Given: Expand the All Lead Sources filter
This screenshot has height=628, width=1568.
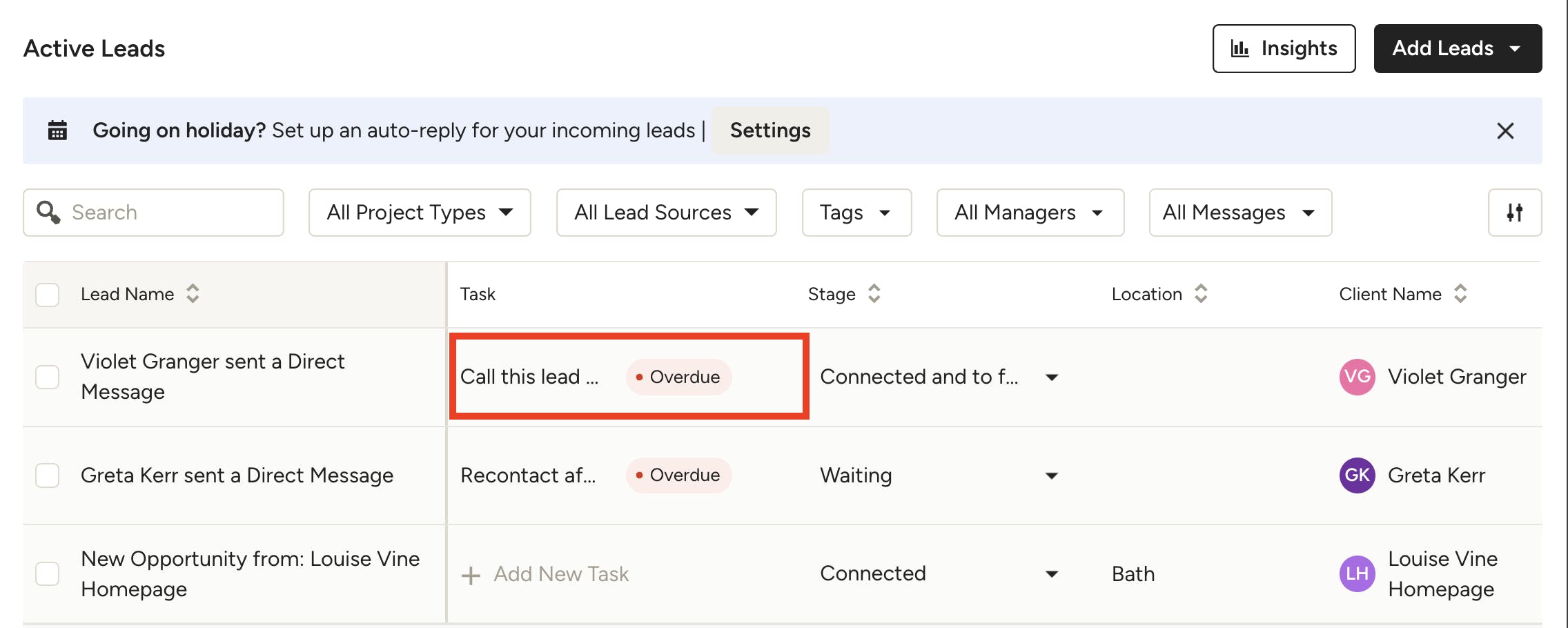Looking at the screenshot, I should coord(666,213).
